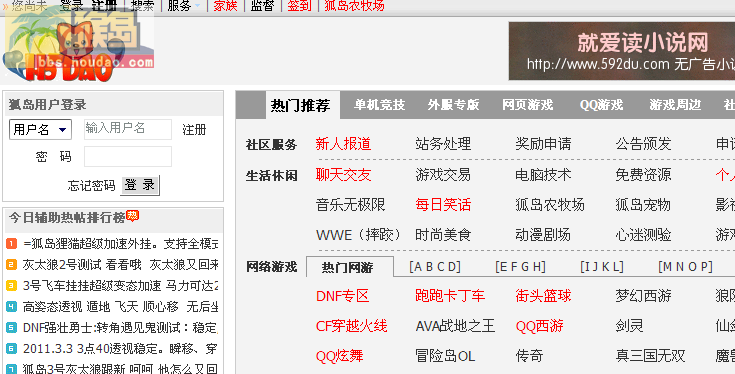The image size is (735, 374).
Task: Open the 时尚美食 forum link
Action: 443,235
